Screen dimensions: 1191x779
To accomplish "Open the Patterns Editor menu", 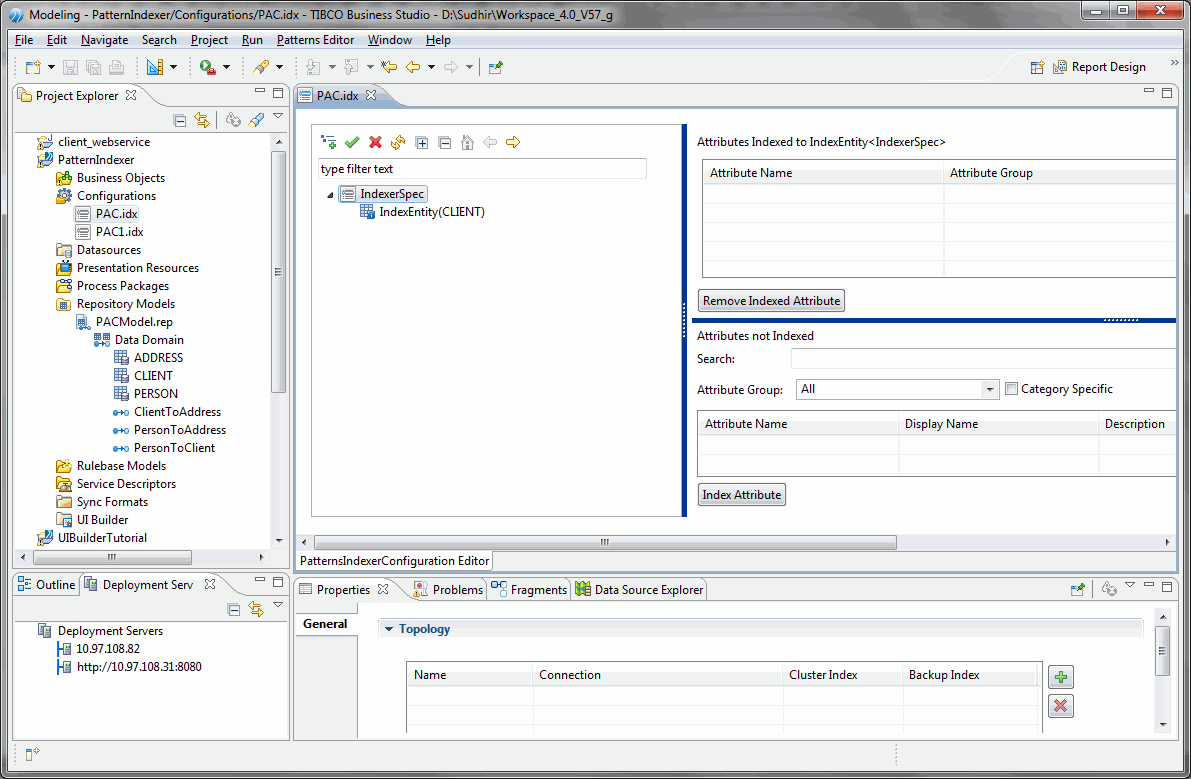I will click(x=315, y=40).
